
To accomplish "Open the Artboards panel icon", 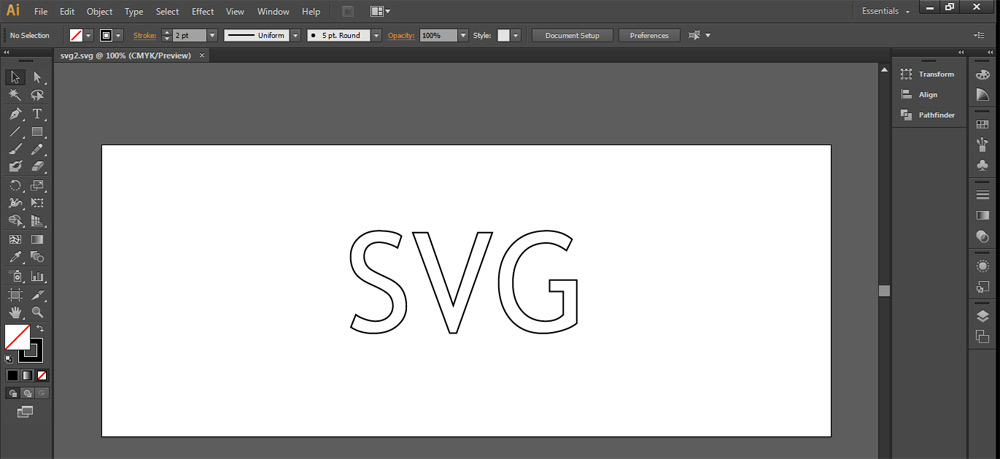I will (982, 337).
